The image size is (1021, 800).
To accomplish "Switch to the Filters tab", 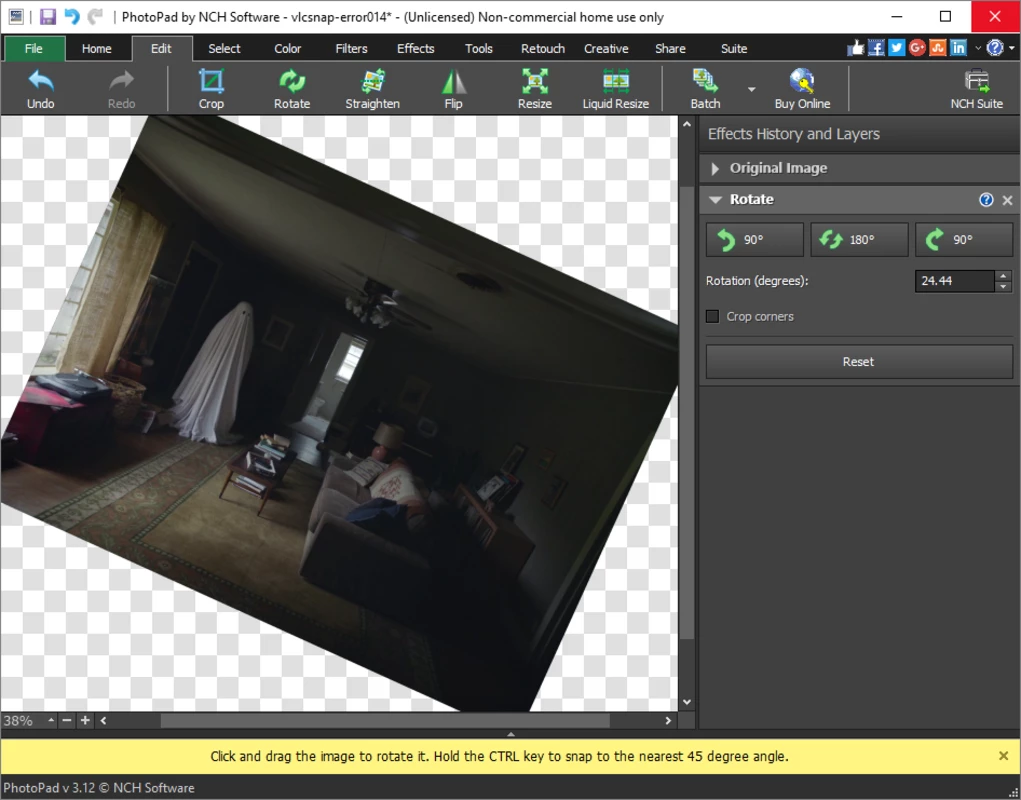I will tap(351, 49).
